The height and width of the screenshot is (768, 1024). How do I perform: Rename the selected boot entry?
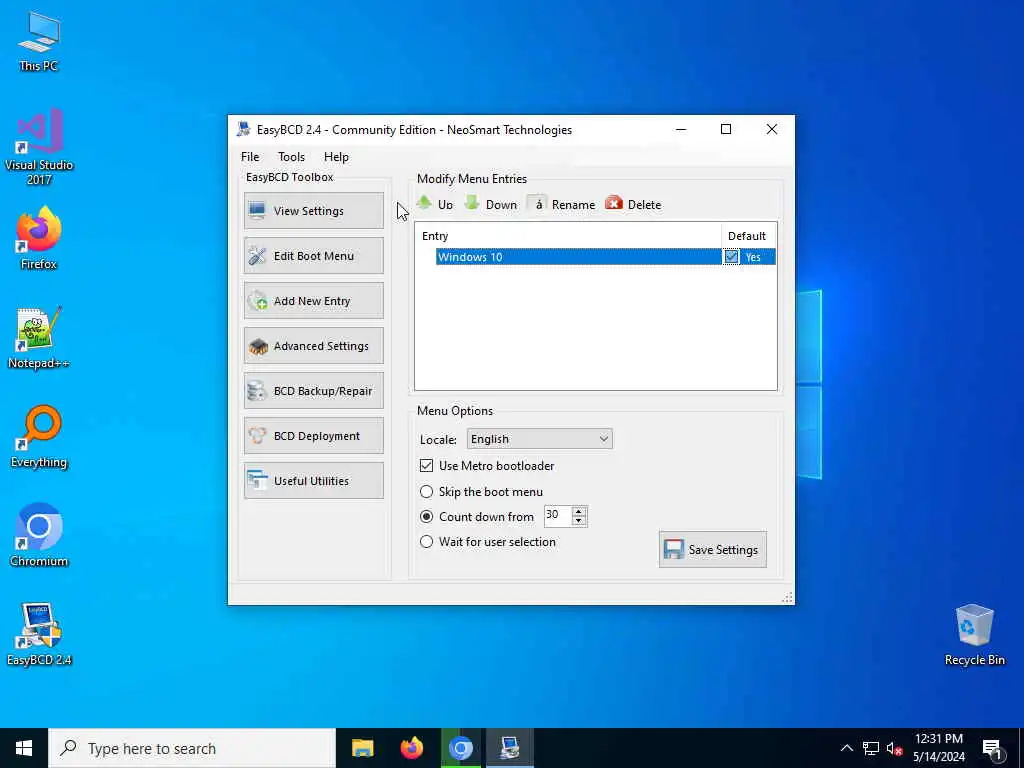pos(562,204)
